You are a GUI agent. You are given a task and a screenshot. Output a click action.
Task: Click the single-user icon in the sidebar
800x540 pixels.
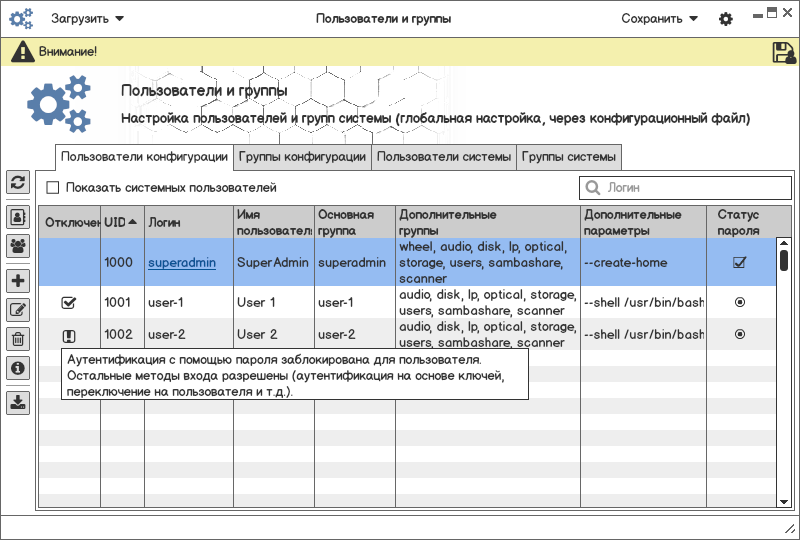click(x=18, y=216)
